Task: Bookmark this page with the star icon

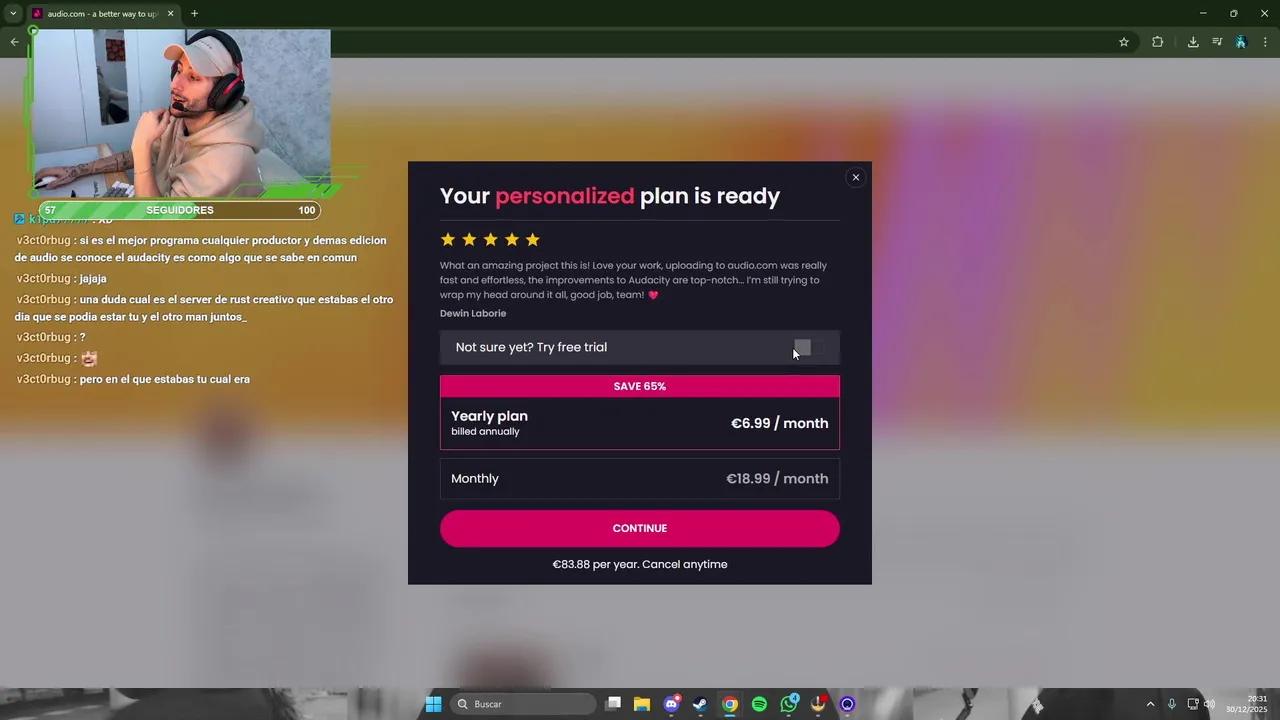Action: (1124, 42)
